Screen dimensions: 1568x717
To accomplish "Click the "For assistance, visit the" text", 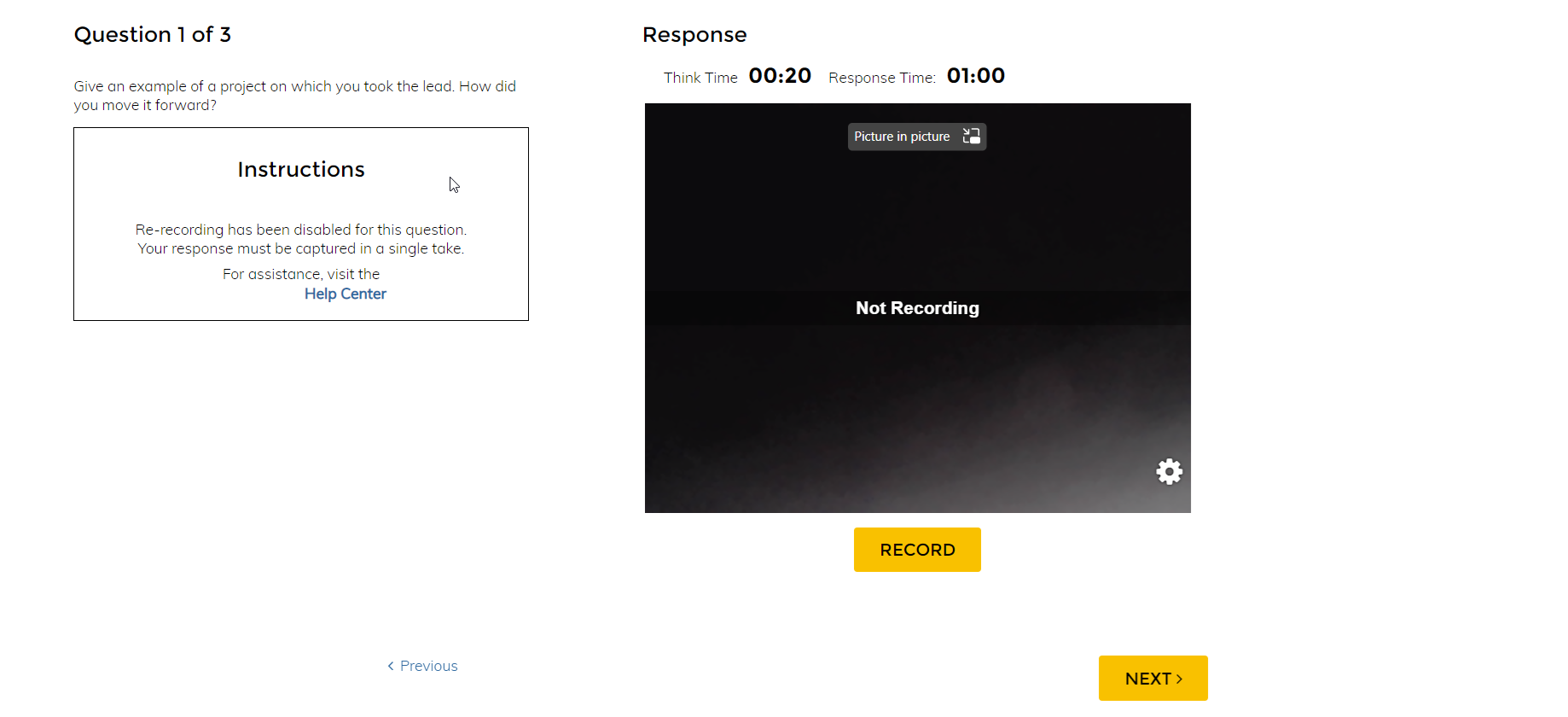I will click(x=301, y=274).
